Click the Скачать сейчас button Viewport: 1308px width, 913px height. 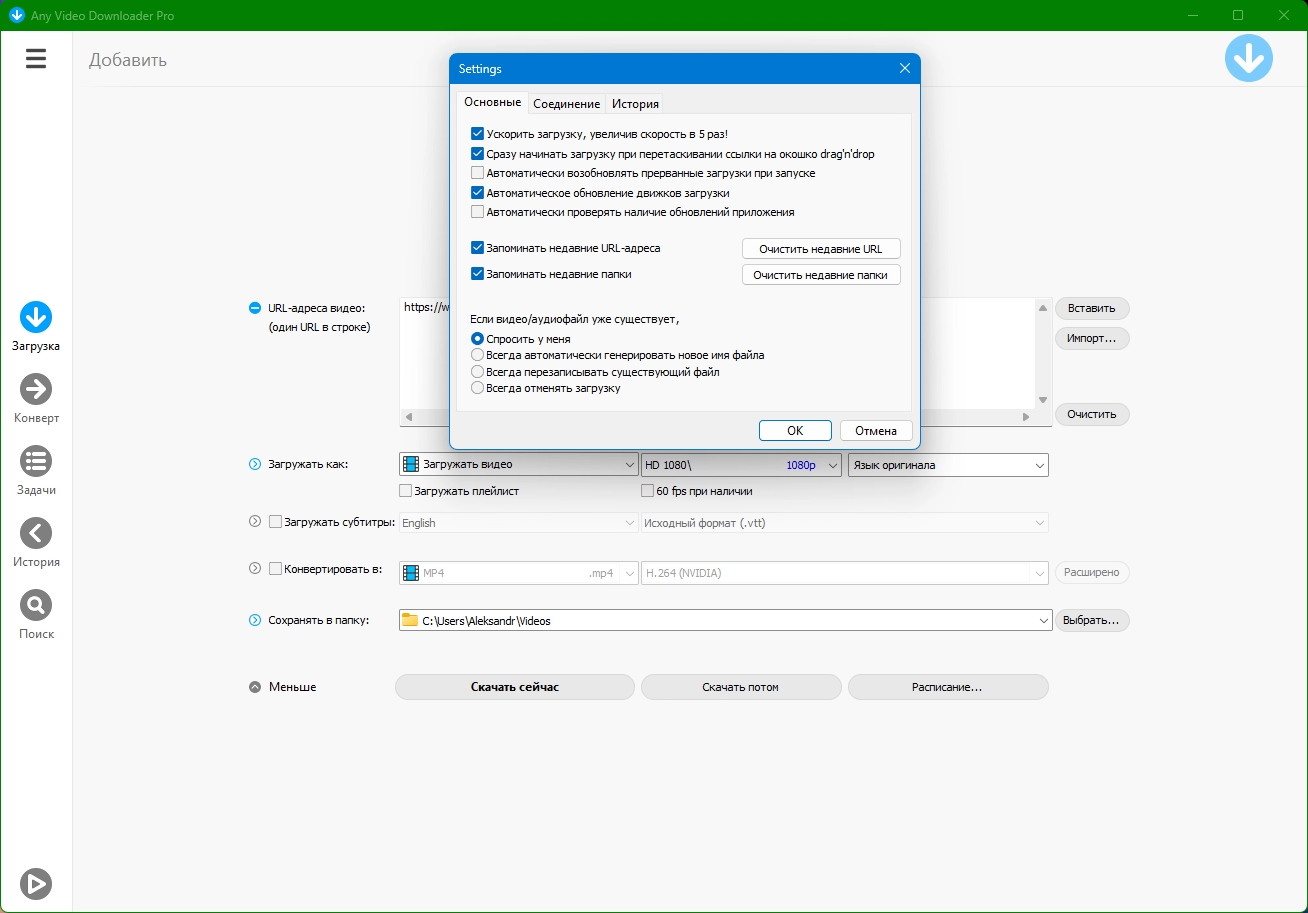pyautogui.click(x=515, y=687)
